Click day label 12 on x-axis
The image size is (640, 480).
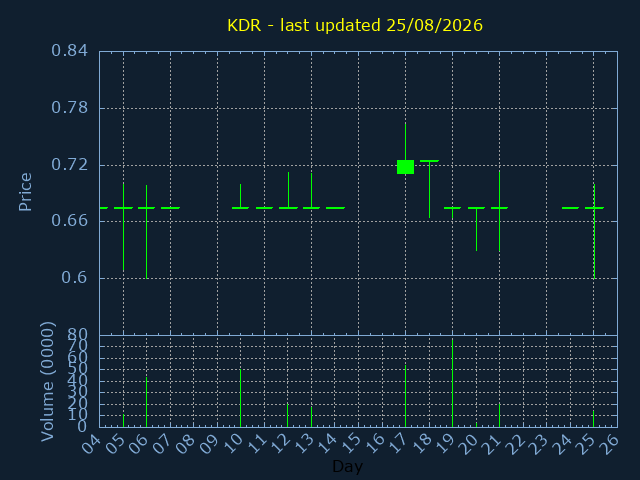click(279, 444)
